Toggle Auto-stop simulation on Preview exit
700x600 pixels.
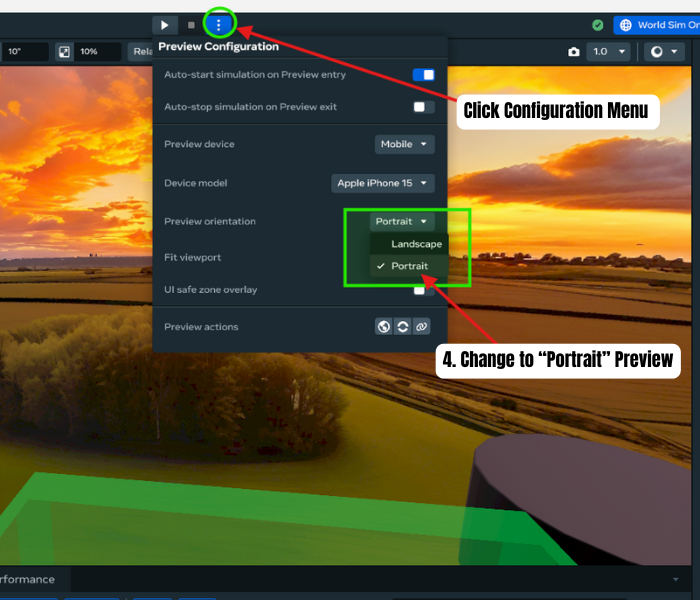(423, 107)
